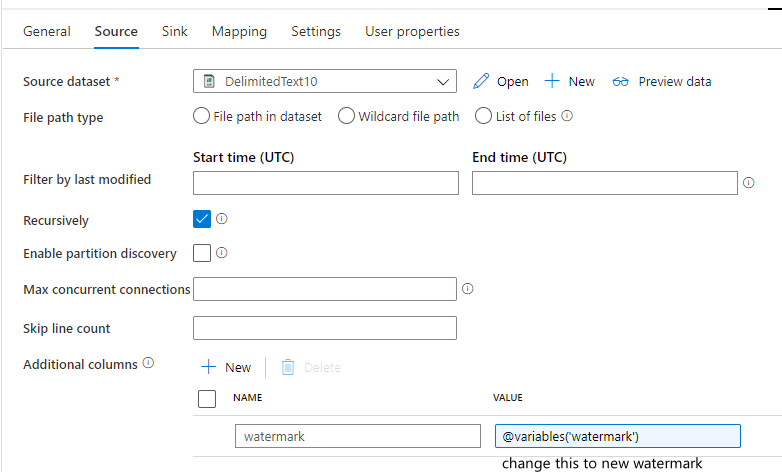The height and width of the screenshot is (472, 782).
Task: Click info icon beside End time field
Action: [748, 183]
